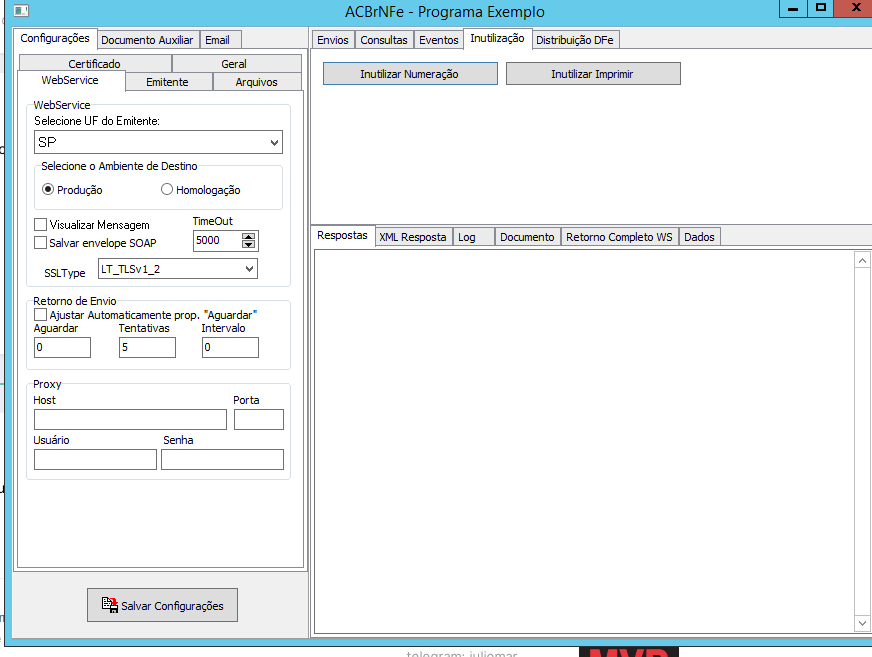
Task: Decrease TimeOut with the down arrow
Action: click(x=249, y=245)
